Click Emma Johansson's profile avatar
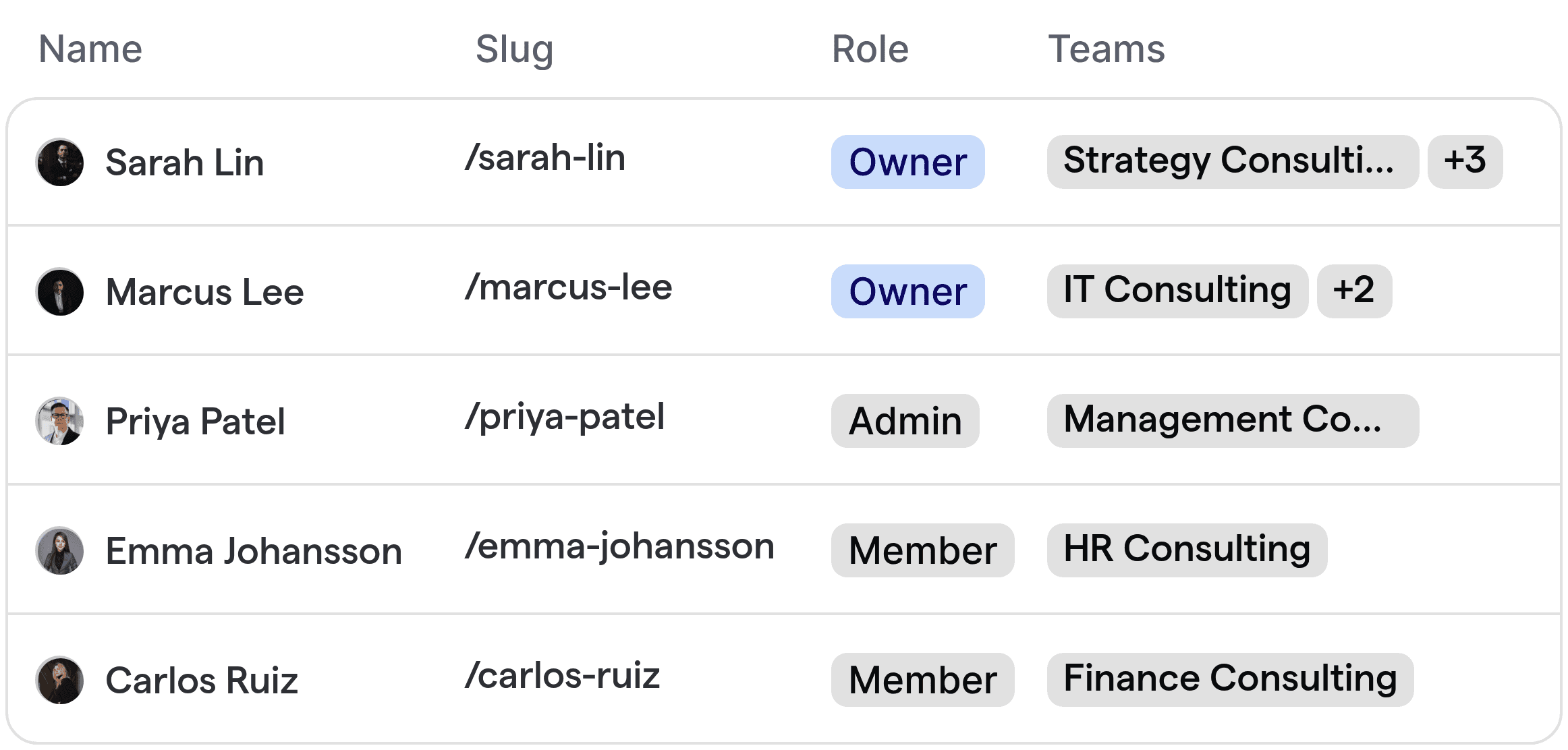The width and height of the screenshot is (1568, 750). (59, 550)
